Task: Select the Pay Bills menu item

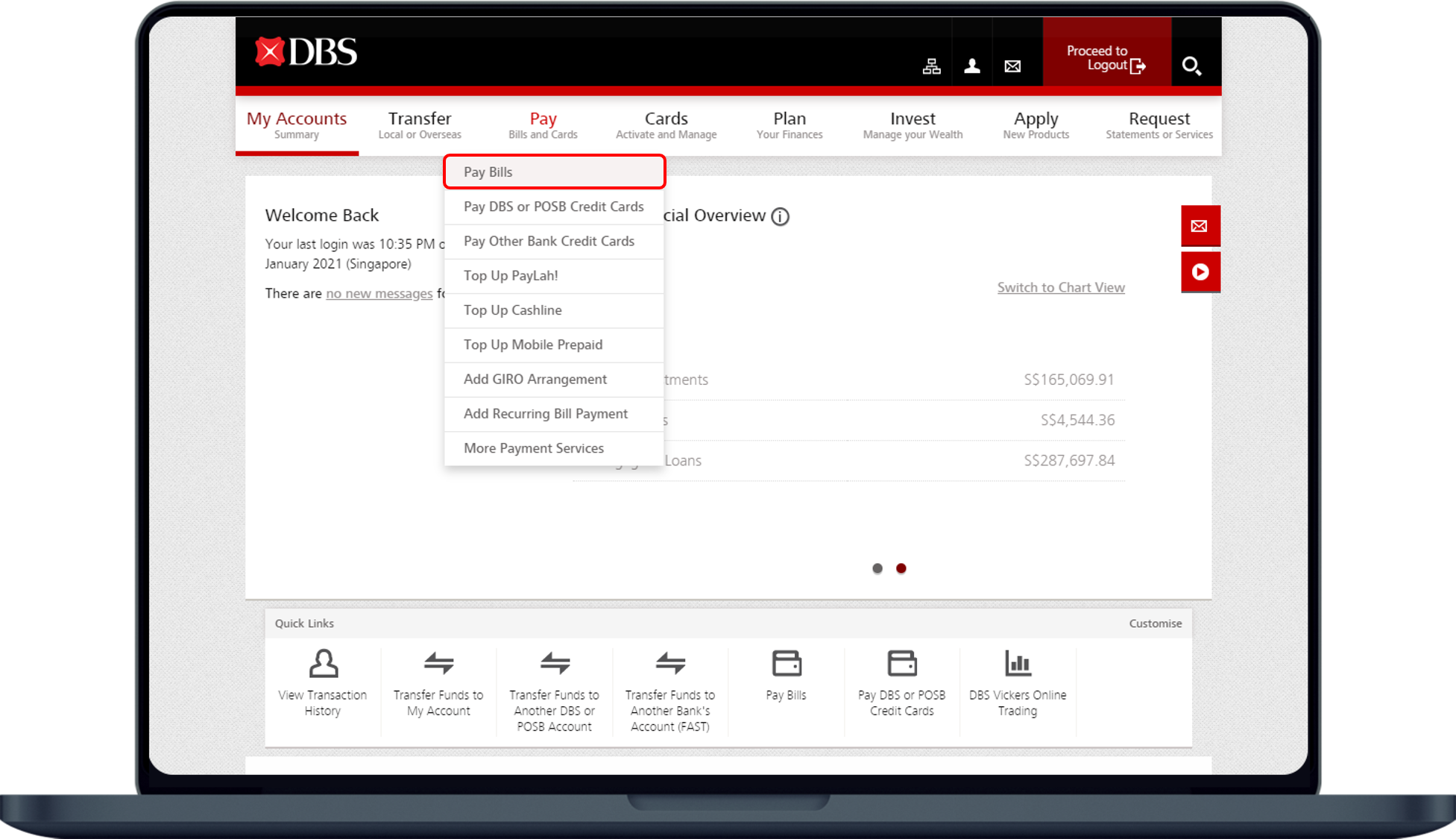Action: (x=555, y=172)
